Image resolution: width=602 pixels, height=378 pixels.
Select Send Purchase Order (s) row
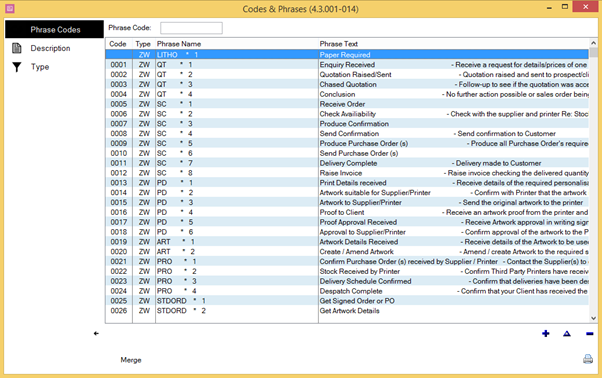[x=347, y=153]
